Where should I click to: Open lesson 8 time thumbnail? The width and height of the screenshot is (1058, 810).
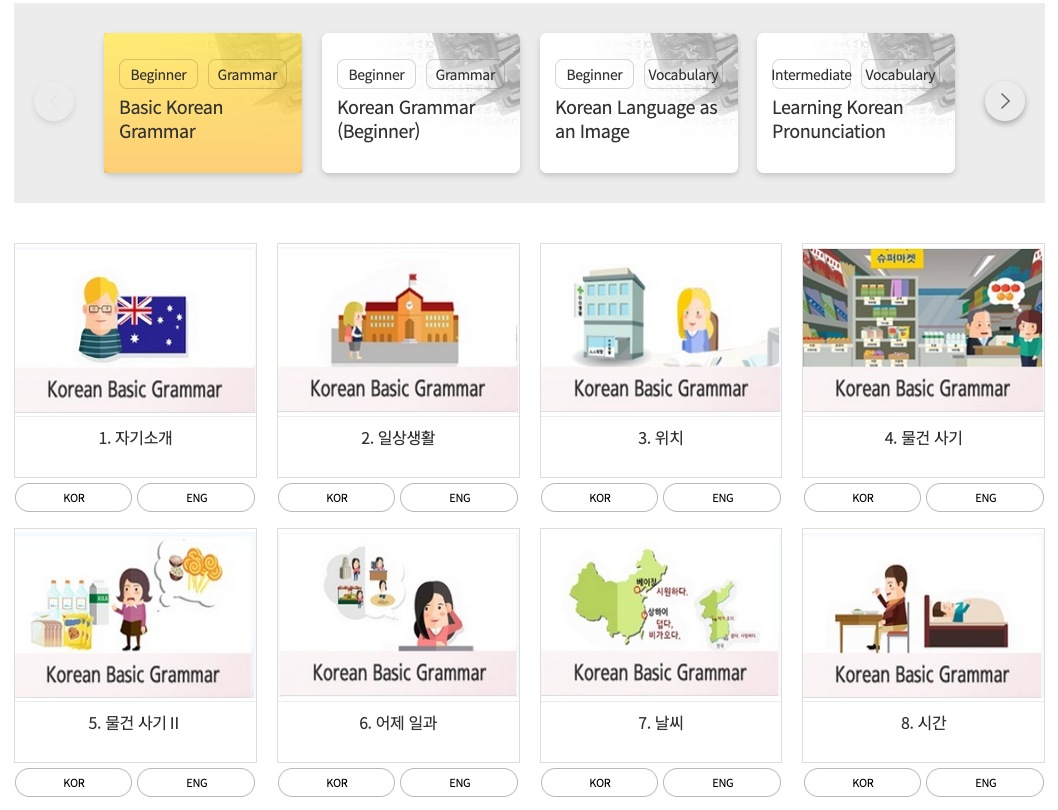tap(923, 614)
